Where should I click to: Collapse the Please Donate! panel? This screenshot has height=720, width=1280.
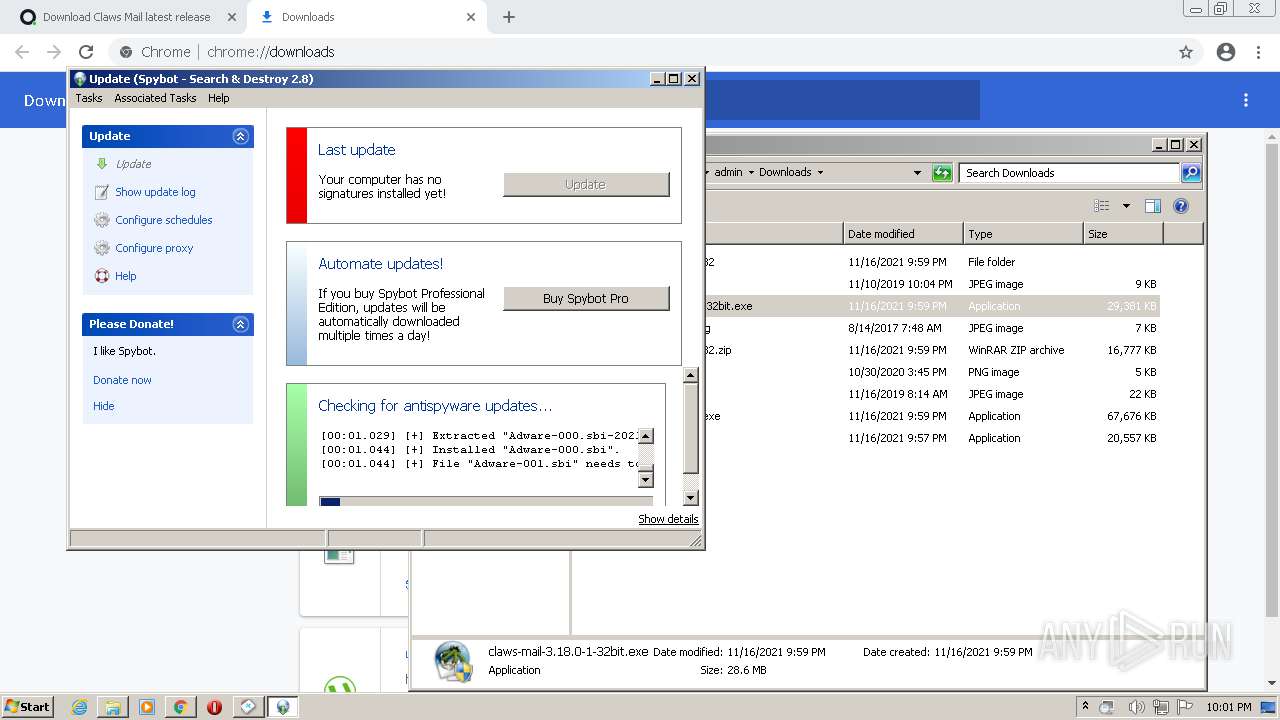pyautogui.click(x=240, y=324)
